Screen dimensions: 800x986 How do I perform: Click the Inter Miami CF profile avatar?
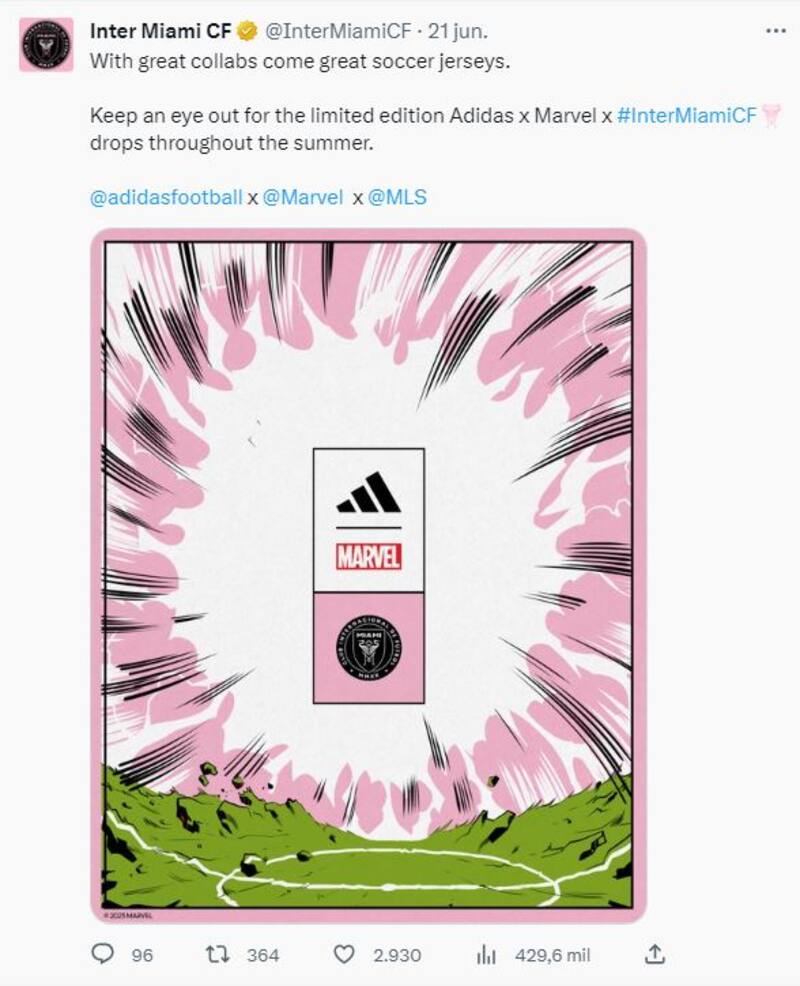(46, 44)
